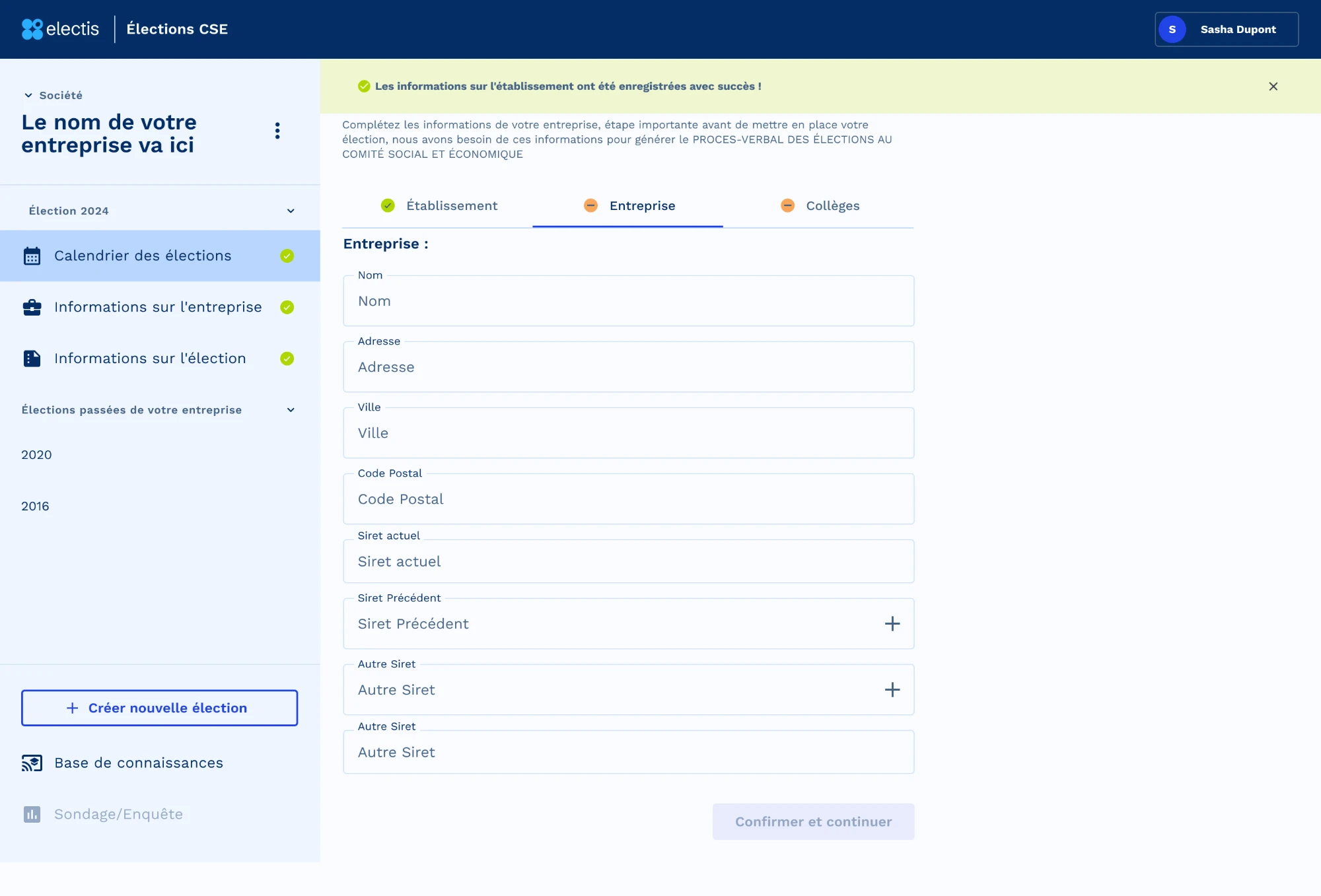Open Calendrier des élections in the sidebar
The width and height of the screenshot is (1321, 896).
pyautogui.click(x=160, y=256)
